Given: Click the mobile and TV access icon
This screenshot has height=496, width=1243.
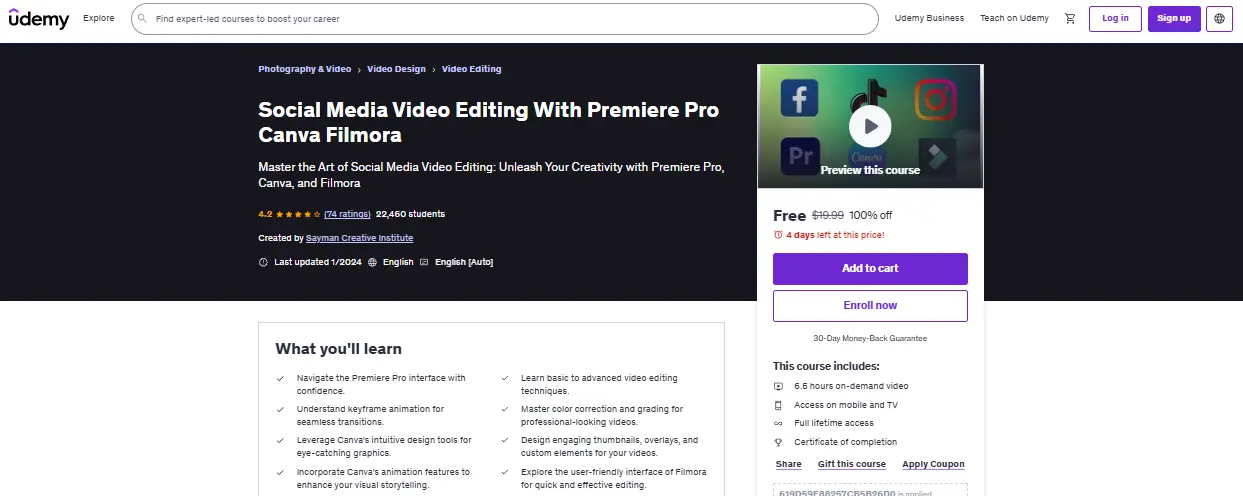Looking at the screenshot, I should [x=779, y=405].
